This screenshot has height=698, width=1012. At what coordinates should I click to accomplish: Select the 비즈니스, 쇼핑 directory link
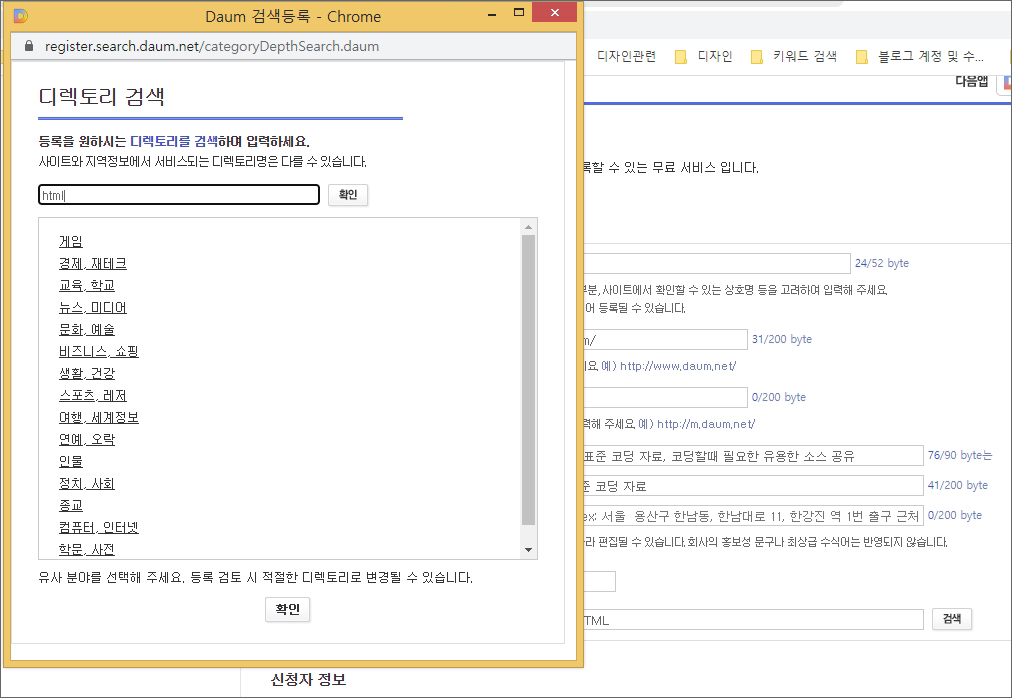(x=99, y=351)
